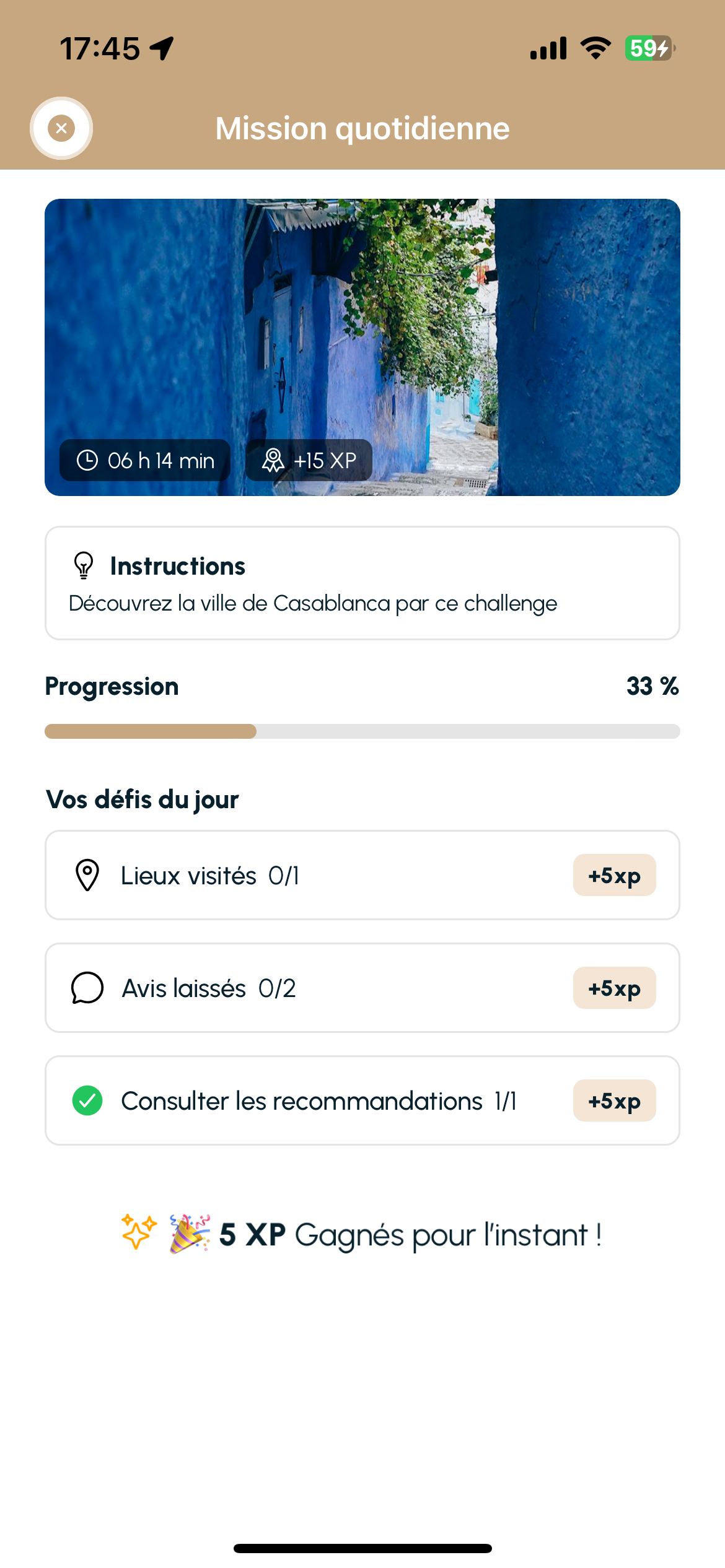Tap the +5xp badge on Consulter les recommandations
725x1568 pixels.
click(x=614, y=1100)
